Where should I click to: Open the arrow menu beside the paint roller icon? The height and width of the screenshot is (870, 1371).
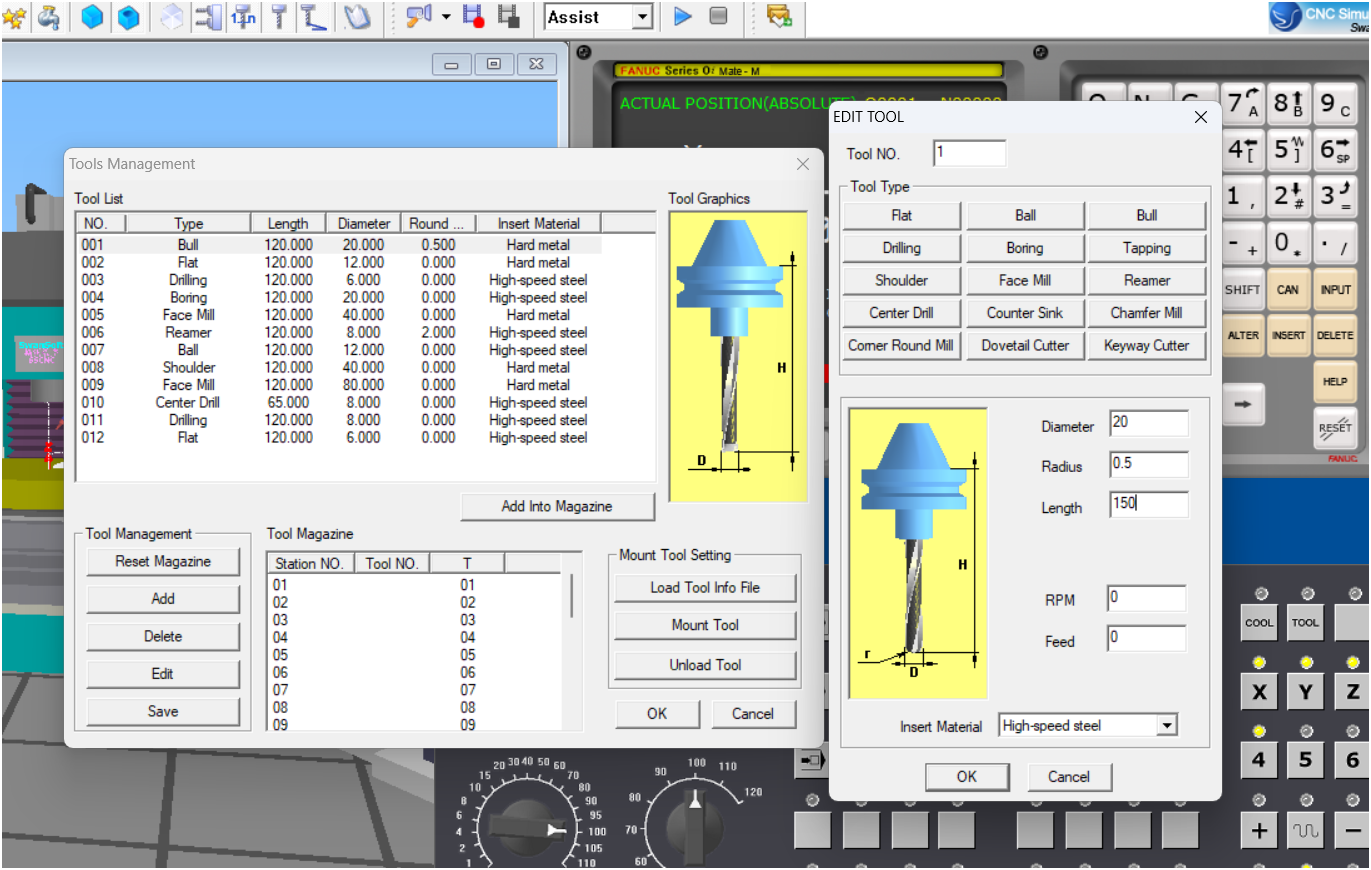(x=445, y=17)
